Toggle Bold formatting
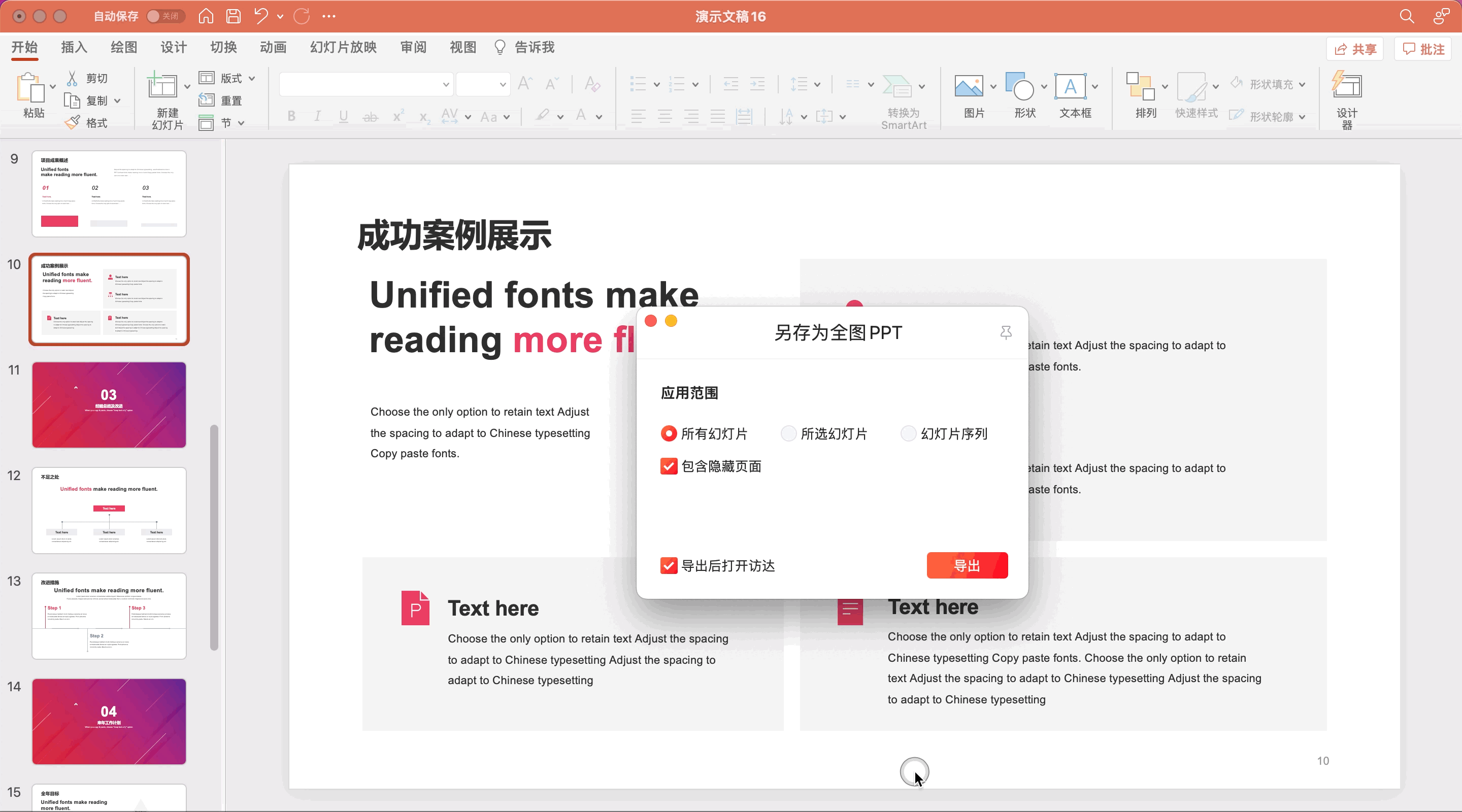Screen dimensions: 1462x812 tap(291, 116)
